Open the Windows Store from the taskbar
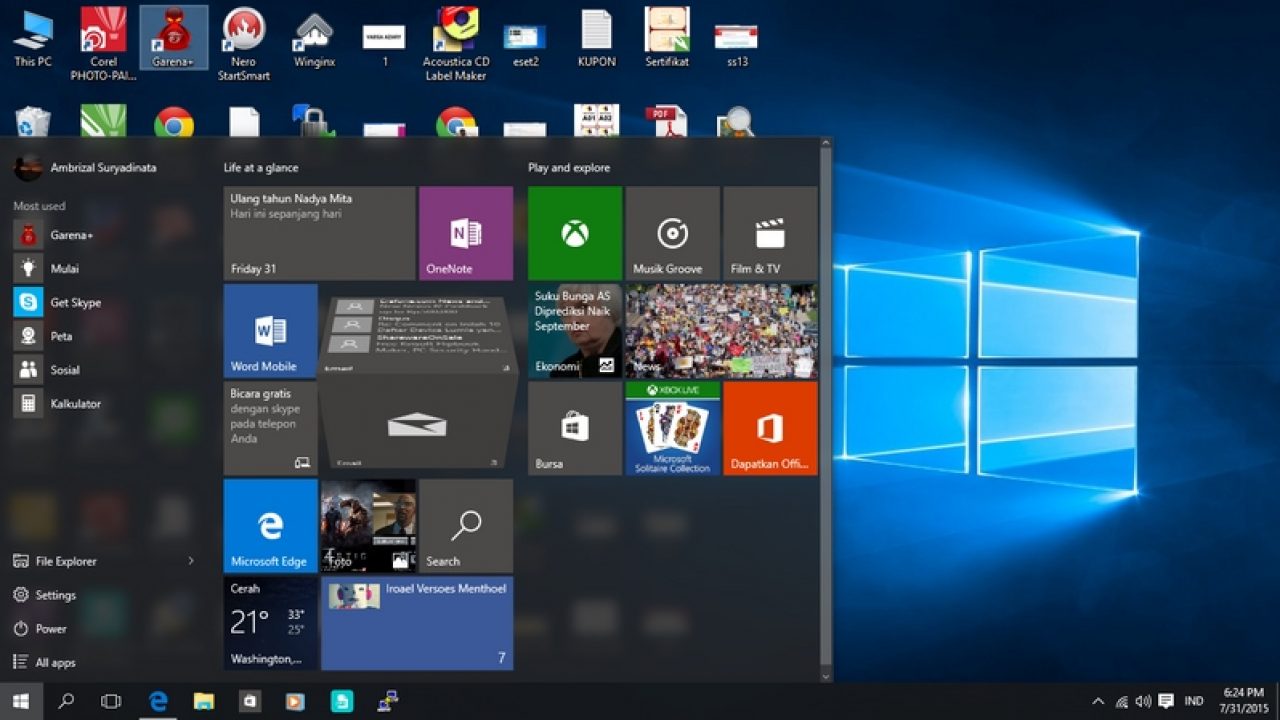Screen dimensions: 1280x720 (x=249, y=701)
